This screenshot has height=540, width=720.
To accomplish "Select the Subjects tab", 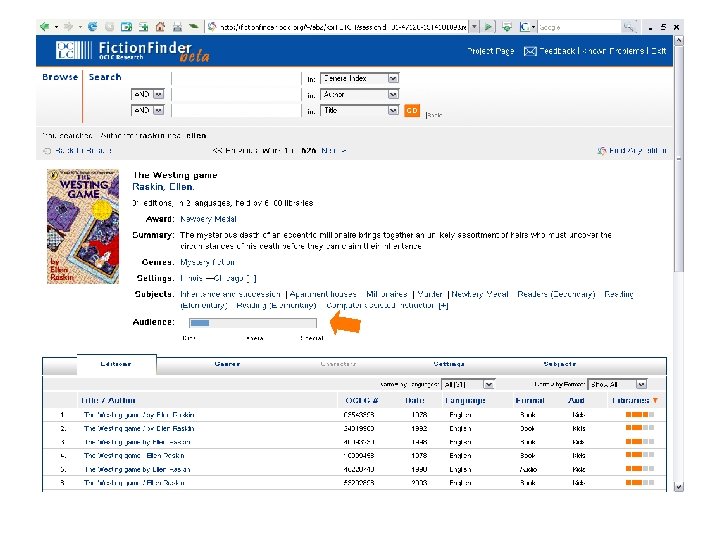I will click(560, 364).
